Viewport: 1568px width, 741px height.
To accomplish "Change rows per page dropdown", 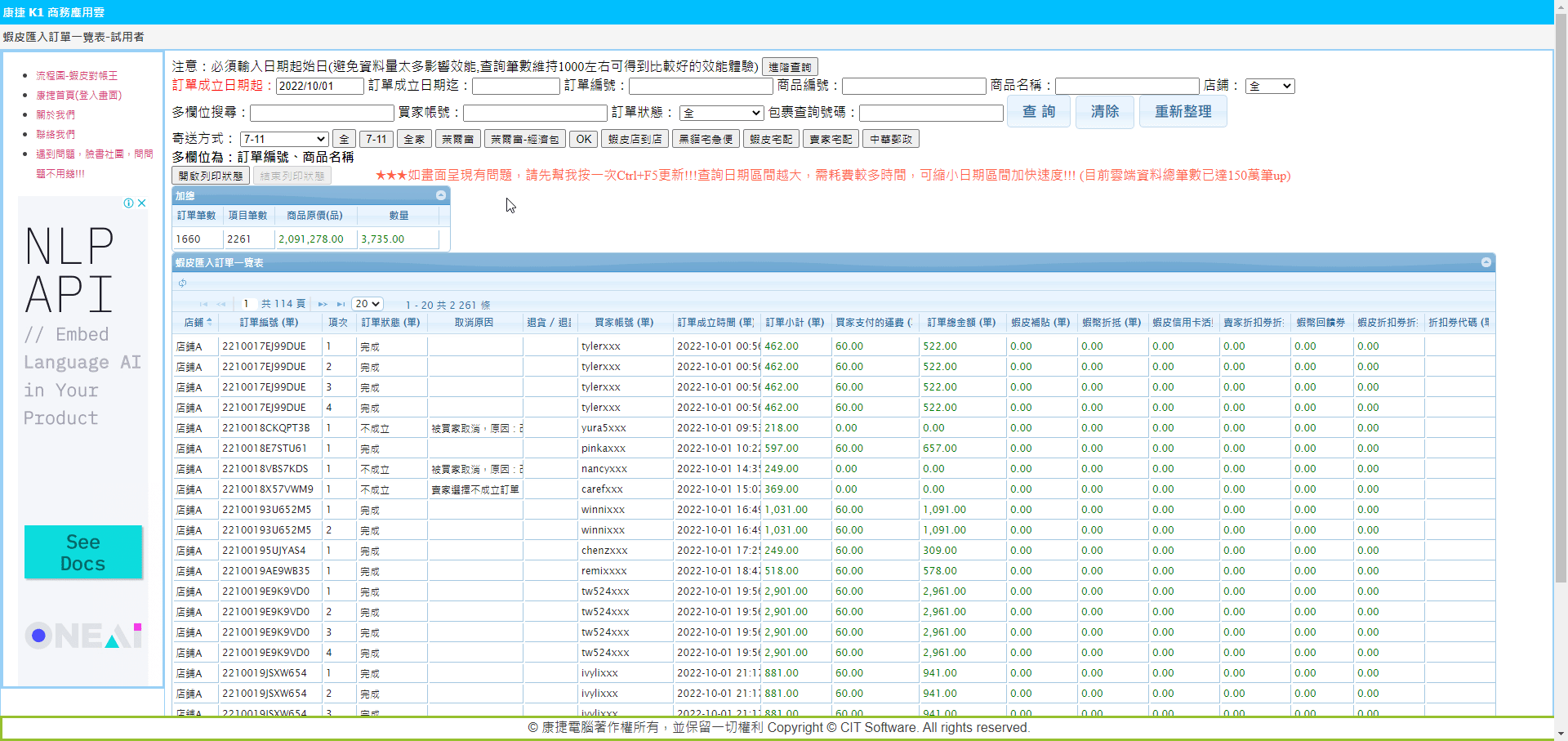I will click(x=367, y=304).
